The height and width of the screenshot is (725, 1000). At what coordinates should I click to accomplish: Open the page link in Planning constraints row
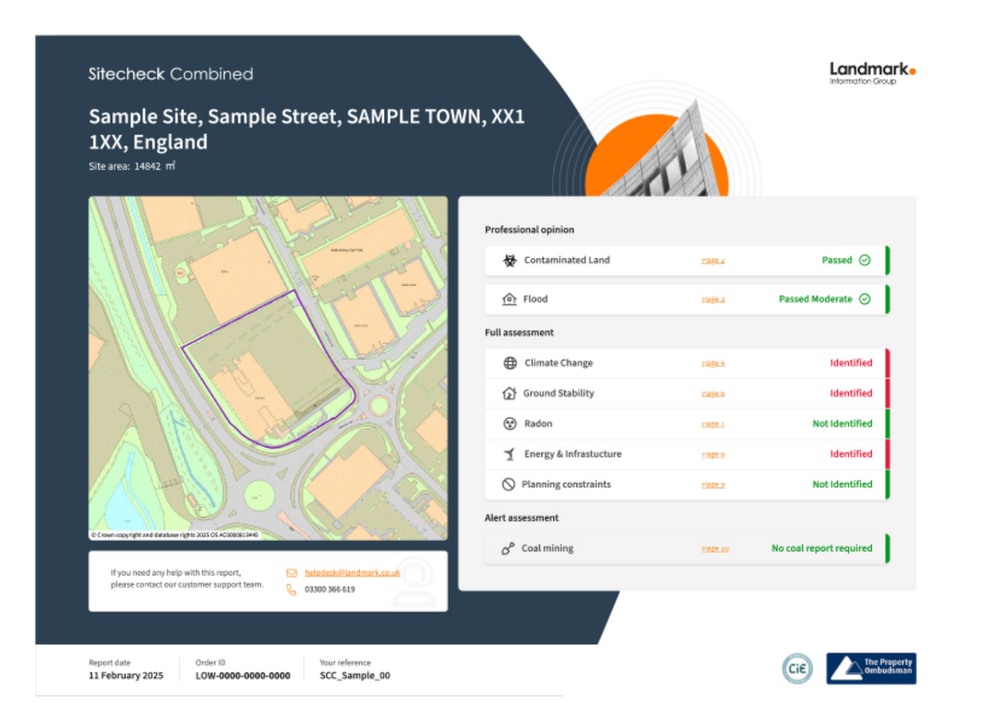coord(713,485)
